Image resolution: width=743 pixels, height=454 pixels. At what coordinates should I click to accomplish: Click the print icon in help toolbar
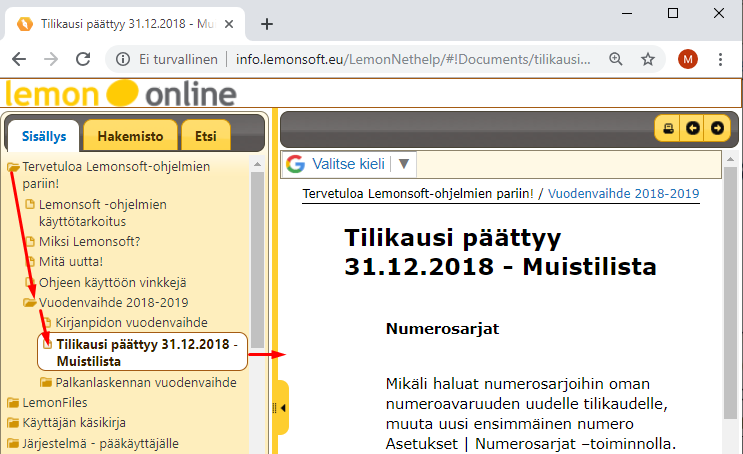(668, 128)
